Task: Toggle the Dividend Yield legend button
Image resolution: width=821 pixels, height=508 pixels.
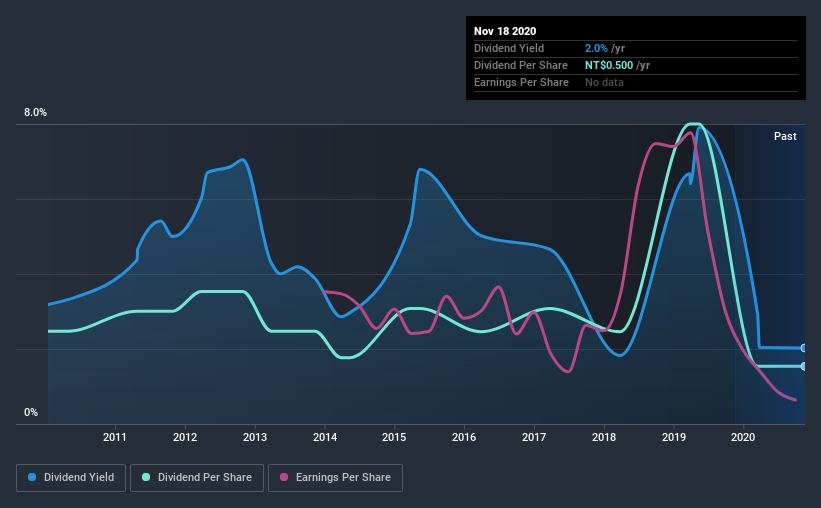Action: click(x=71, y=478)
